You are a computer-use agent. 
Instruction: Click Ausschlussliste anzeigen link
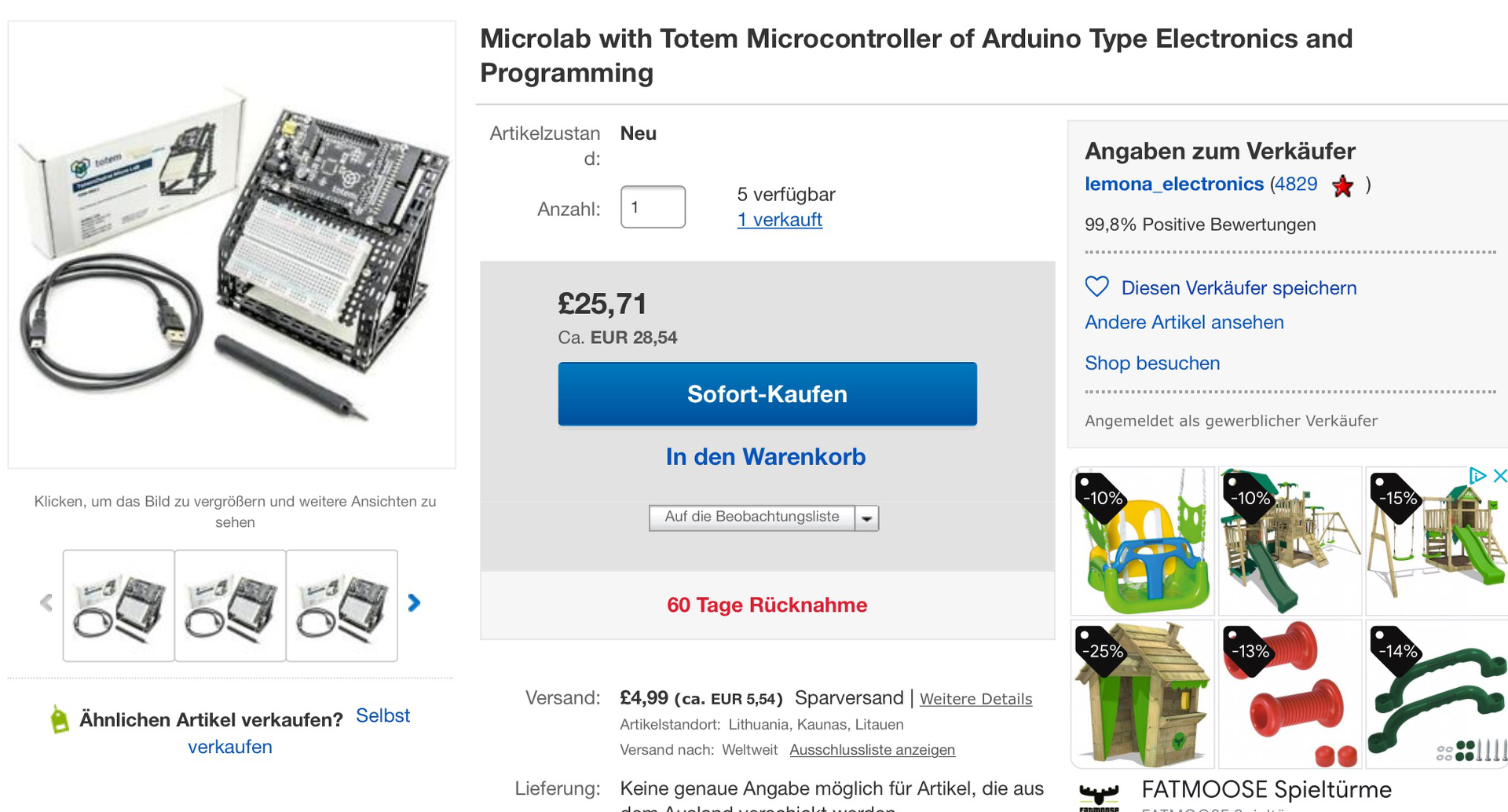[x=872, y=750]
